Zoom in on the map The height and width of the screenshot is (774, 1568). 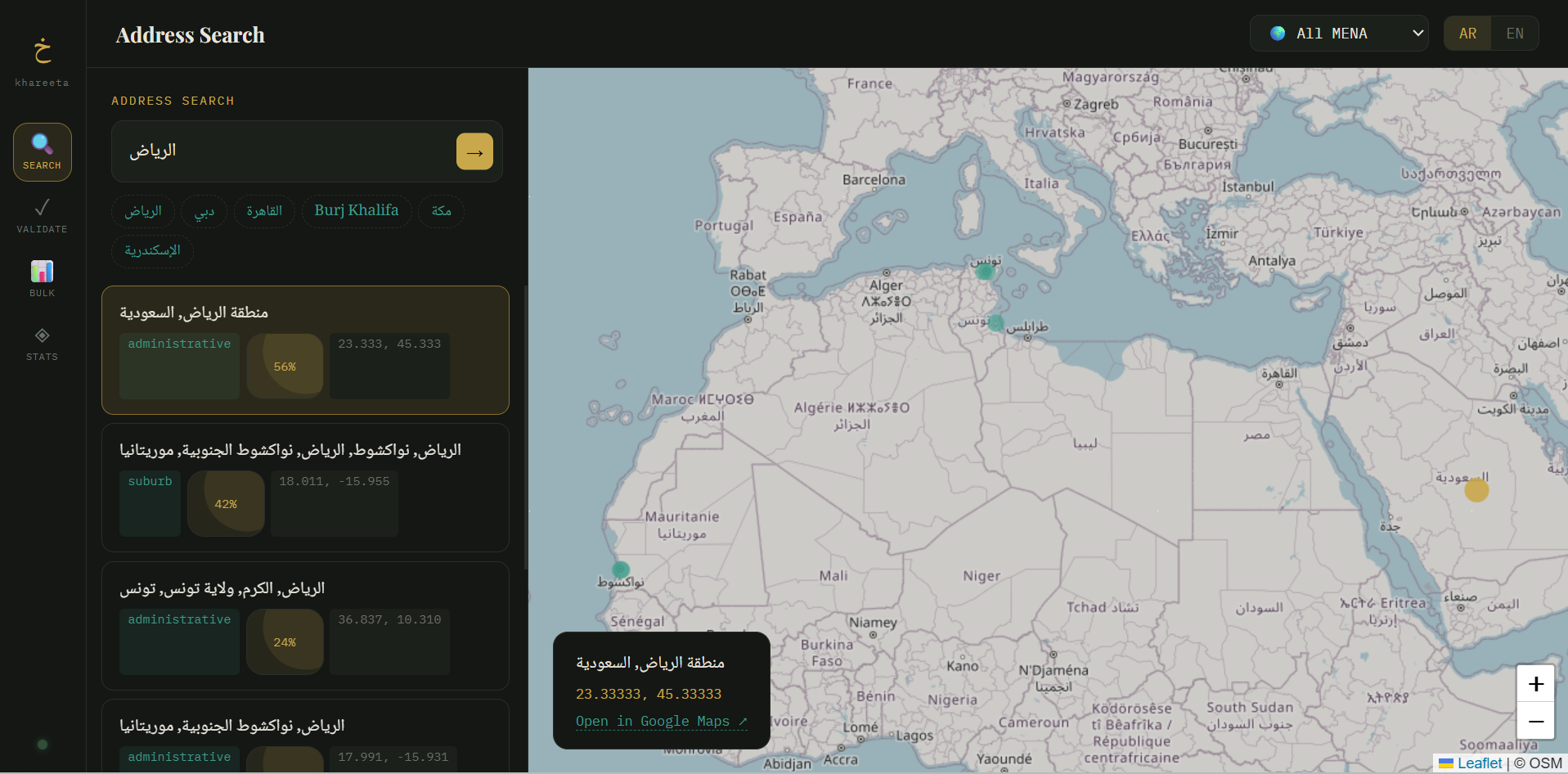[1535, 683]
